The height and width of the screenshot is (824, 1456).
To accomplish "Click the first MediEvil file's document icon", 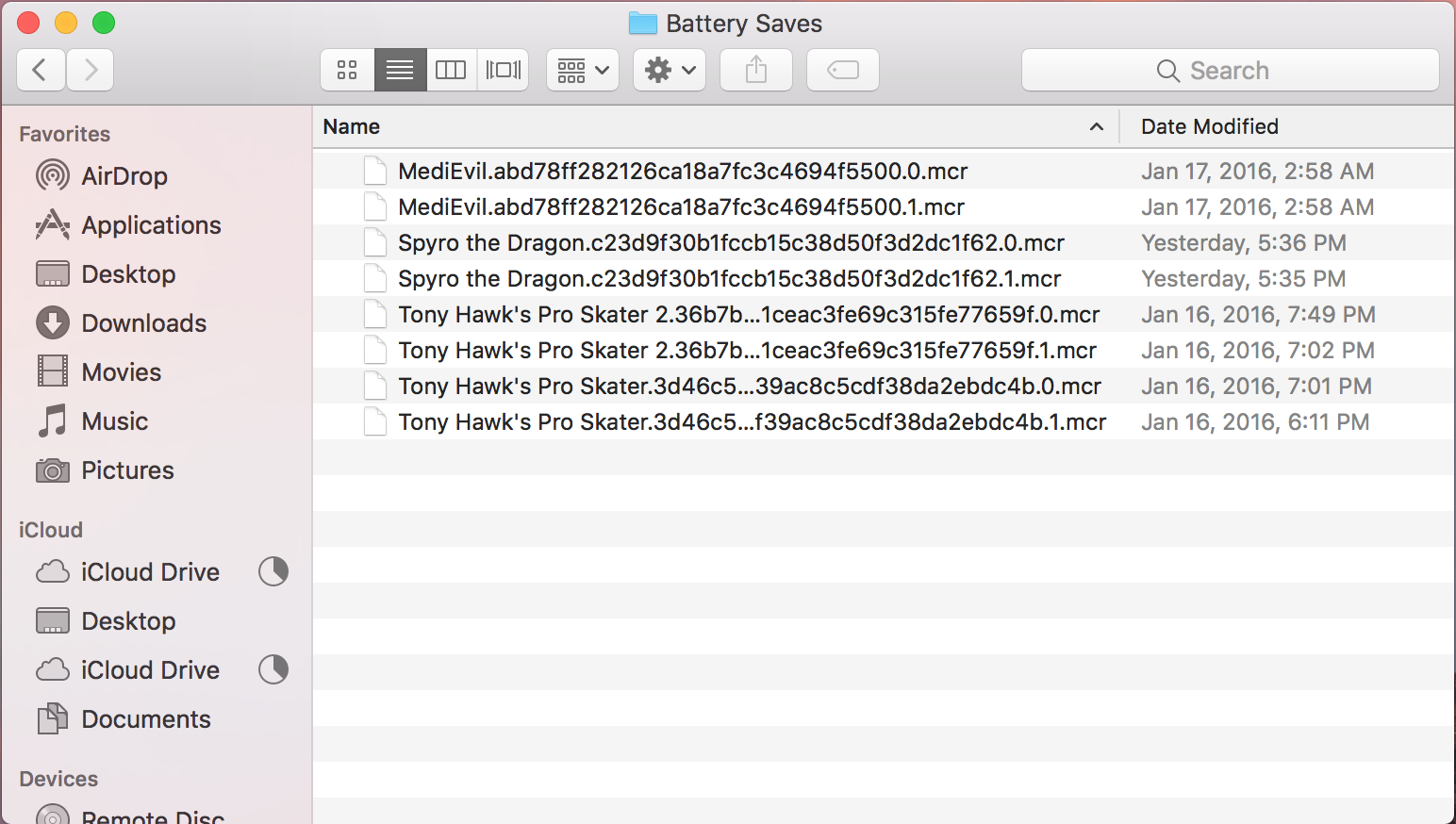I will (375, 171).
